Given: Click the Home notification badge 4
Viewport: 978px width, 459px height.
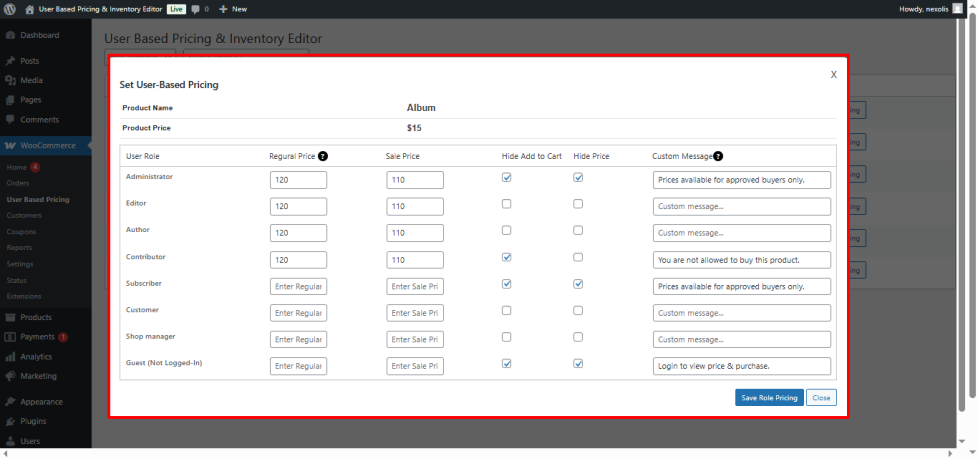Looking at the screenshot, I should click(x=35, y=167).
